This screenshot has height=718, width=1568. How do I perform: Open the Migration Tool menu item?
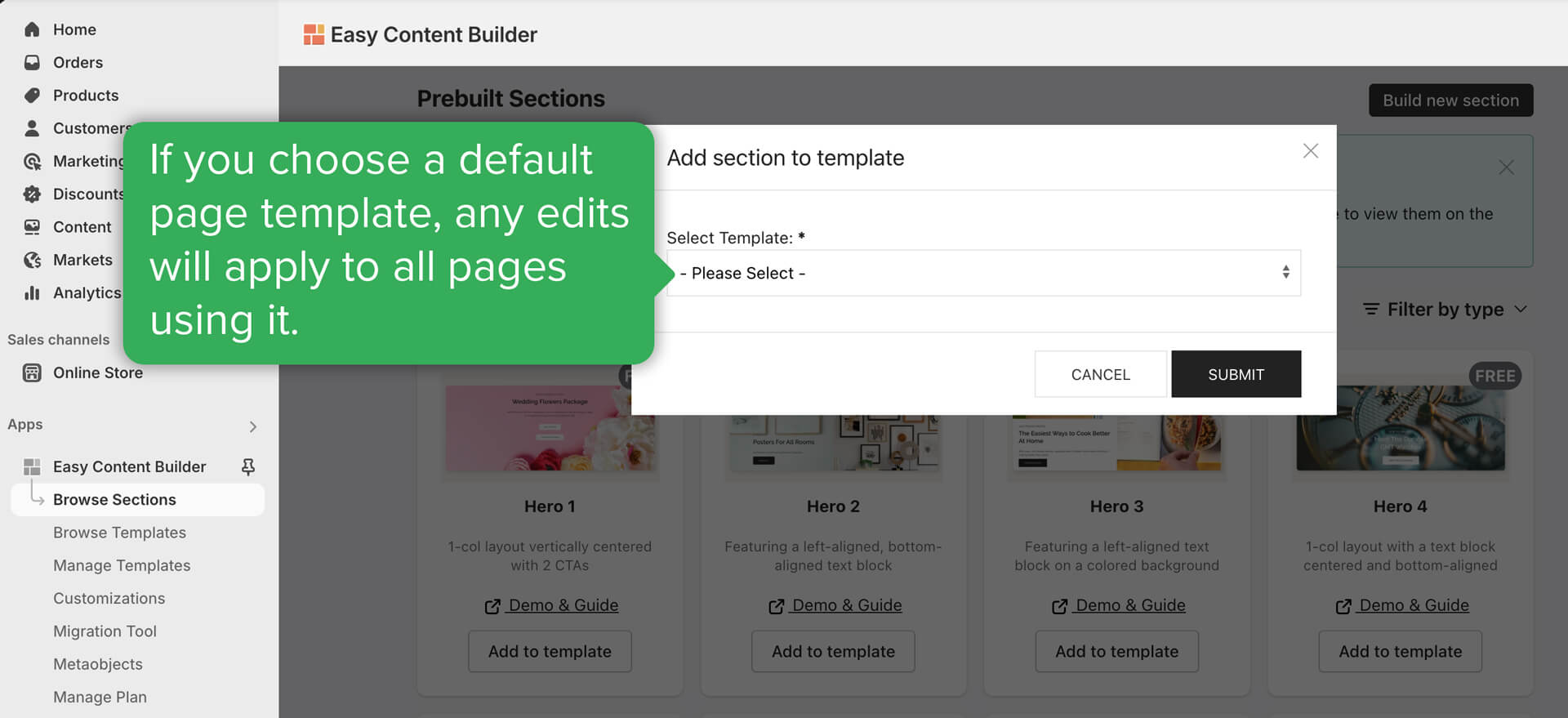click(x=105, y=631)
